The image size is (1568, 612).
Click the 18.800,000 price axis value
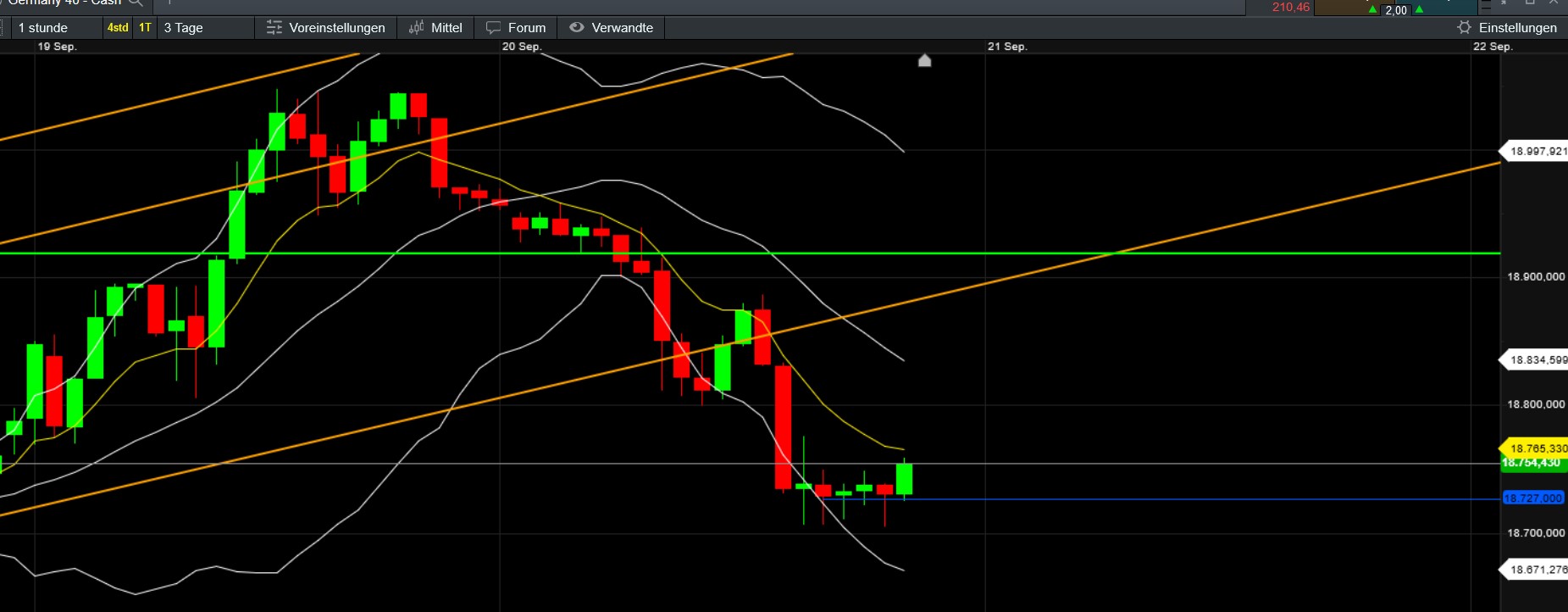(x=1536, y=404)
